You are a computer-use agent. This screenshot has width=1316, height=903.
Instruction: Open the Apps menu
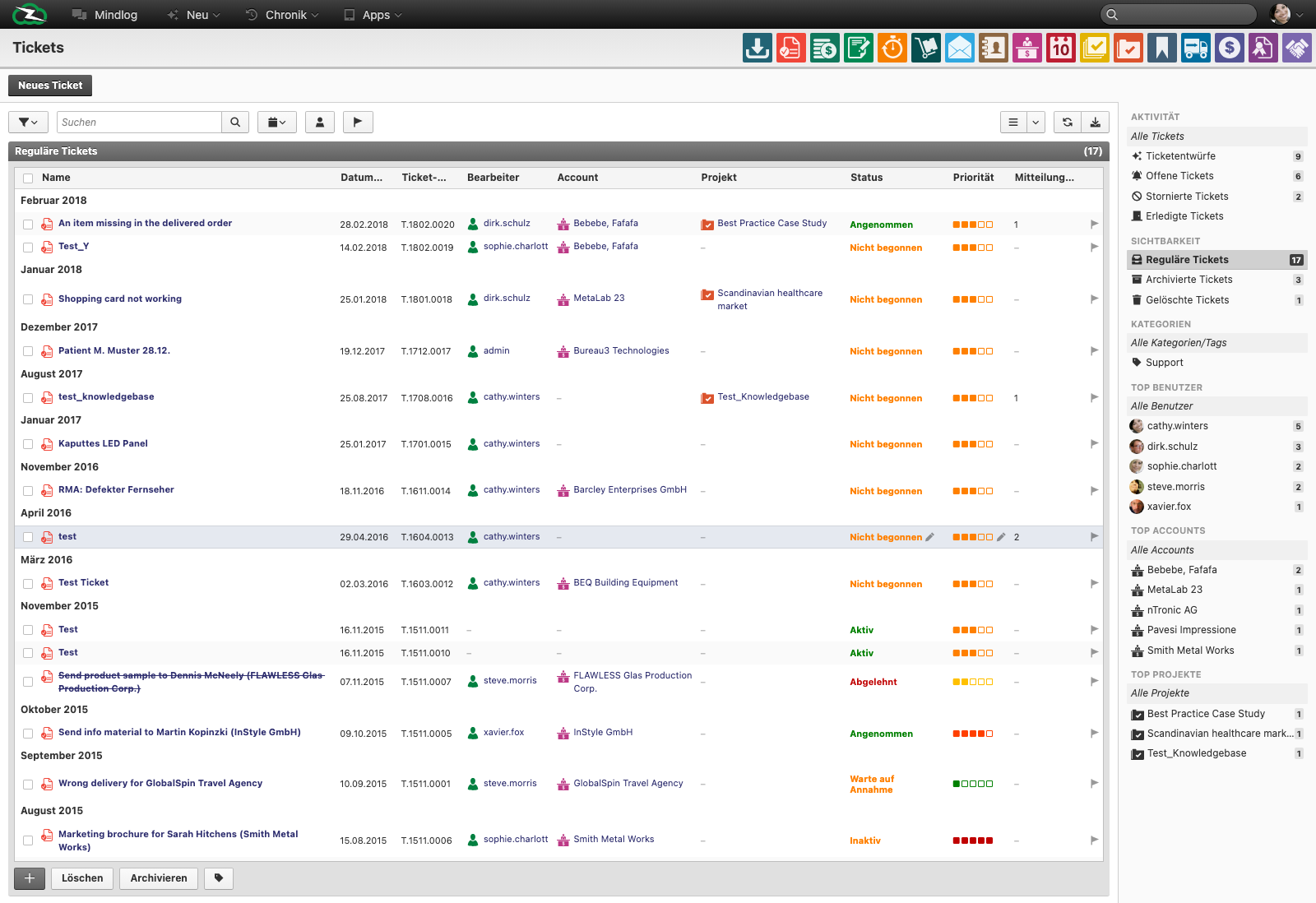(373, 15)
